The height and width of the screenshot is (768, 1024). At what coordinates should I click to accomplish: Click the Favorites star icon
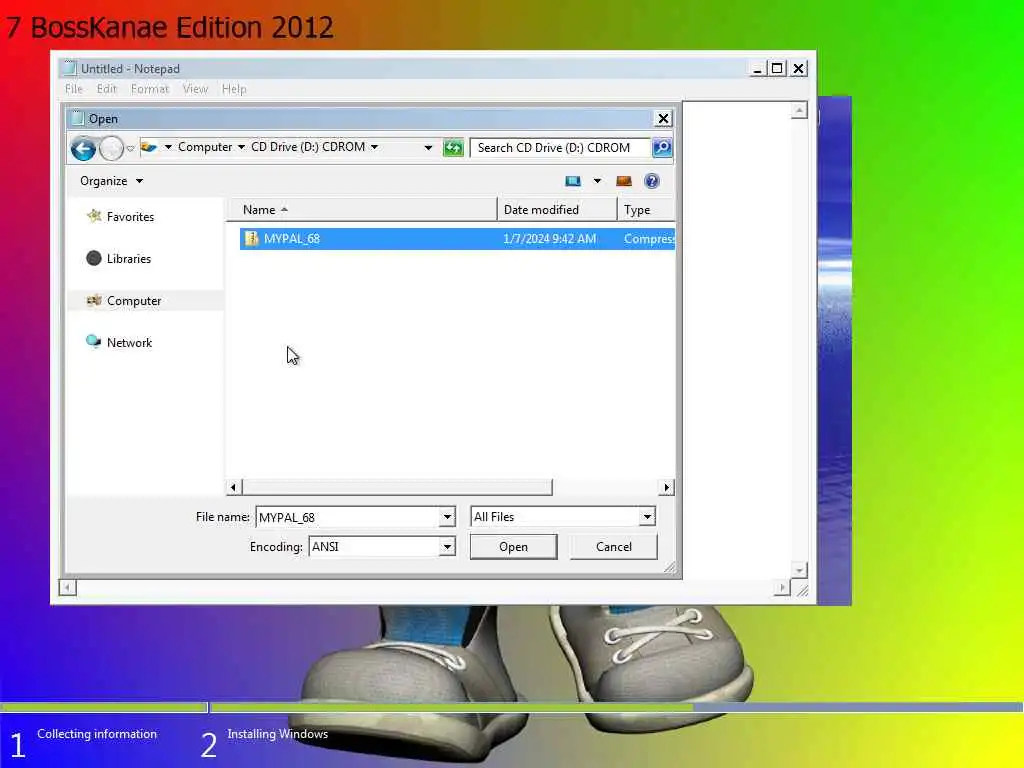click(x=94, y=216)
